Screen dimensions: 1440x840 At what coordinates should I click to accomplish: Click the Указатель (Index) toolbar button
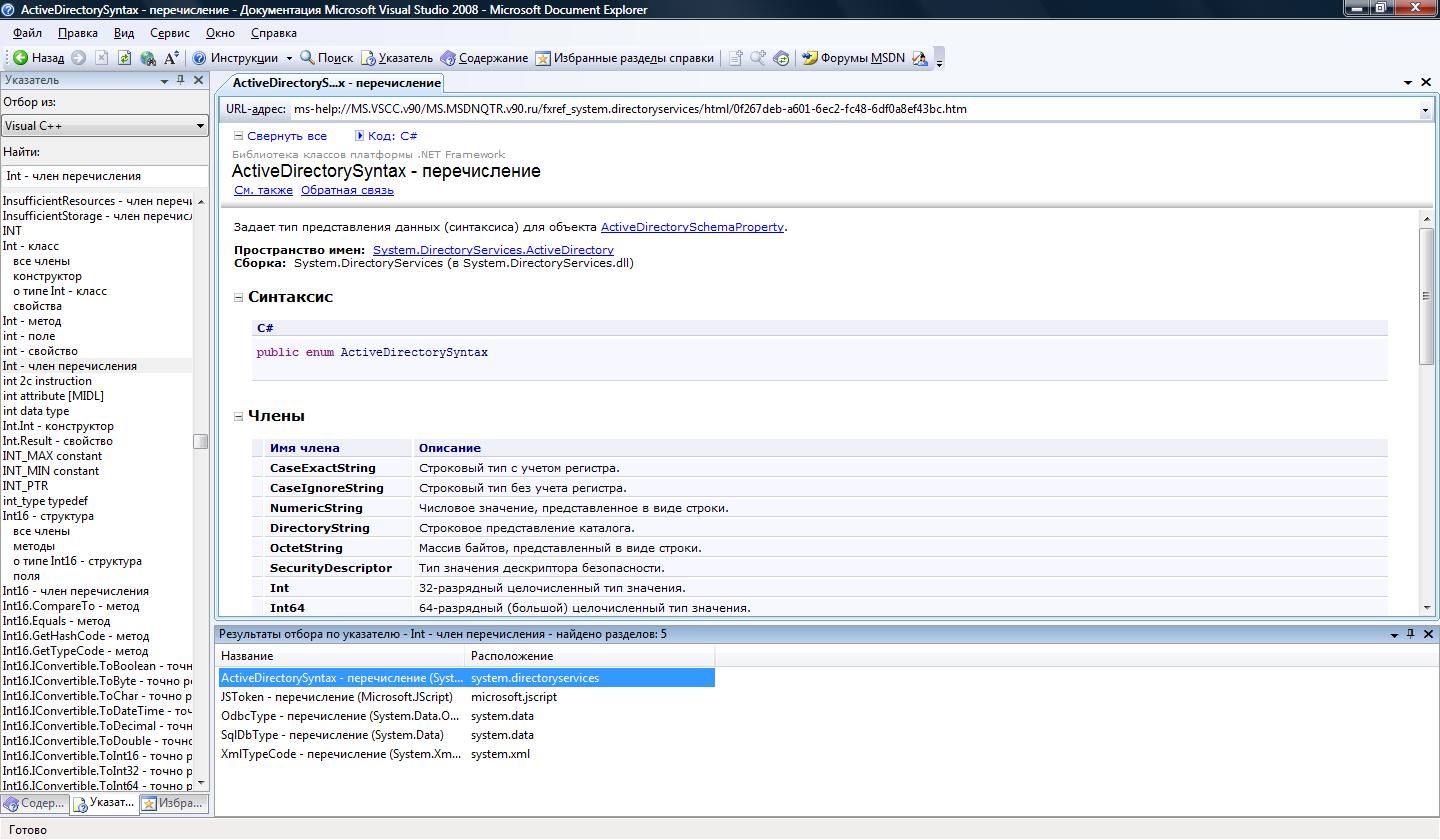(397, 58)
